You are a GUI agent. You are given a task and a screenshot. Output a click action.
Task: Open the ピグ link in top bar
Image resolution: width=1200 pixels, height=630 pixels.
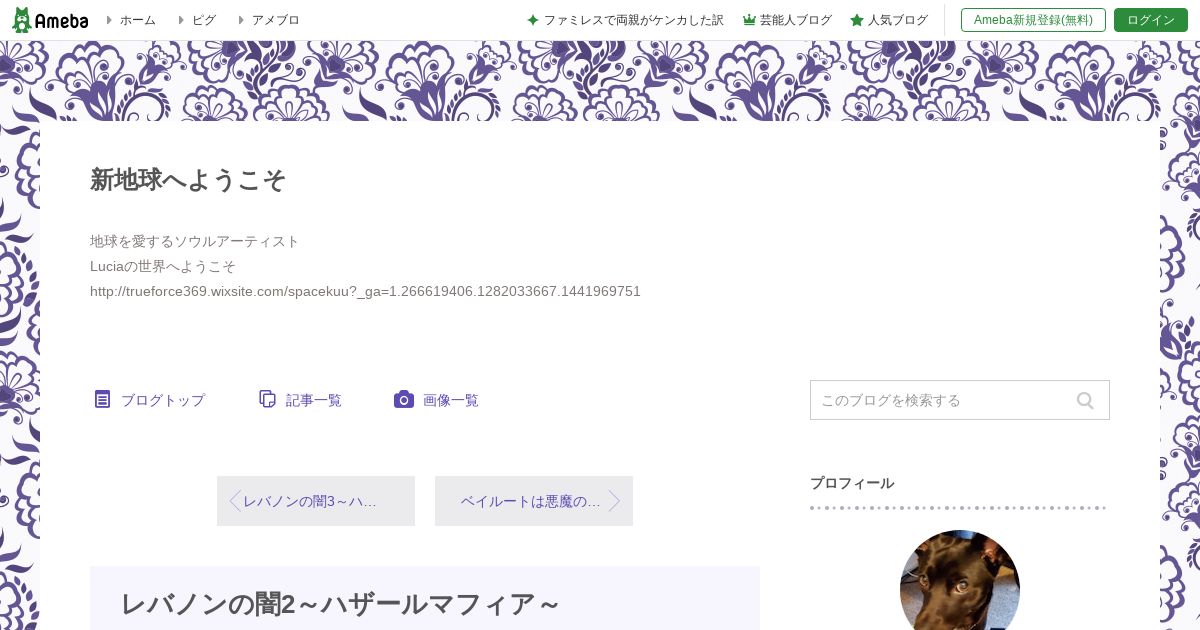pos(204,20)
